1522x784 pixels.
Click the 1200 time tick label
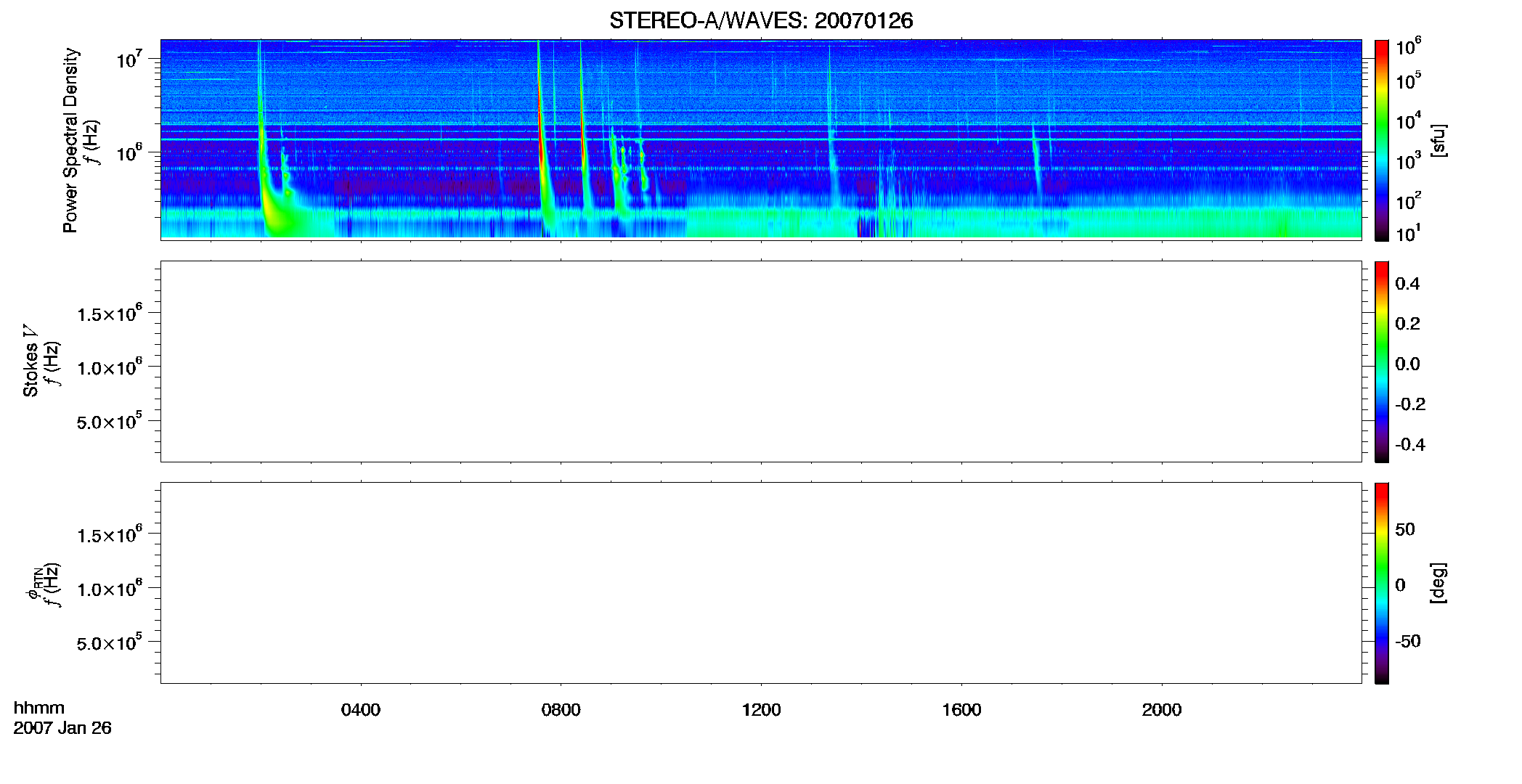pyautogui.click(x=761, y=709)
